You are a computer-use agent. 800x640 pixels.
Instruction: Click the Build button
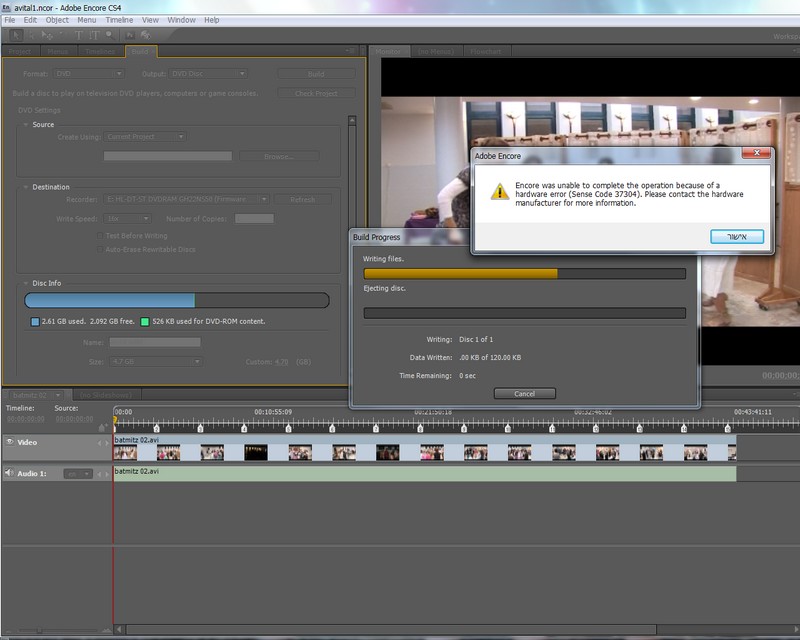(316, 74)
